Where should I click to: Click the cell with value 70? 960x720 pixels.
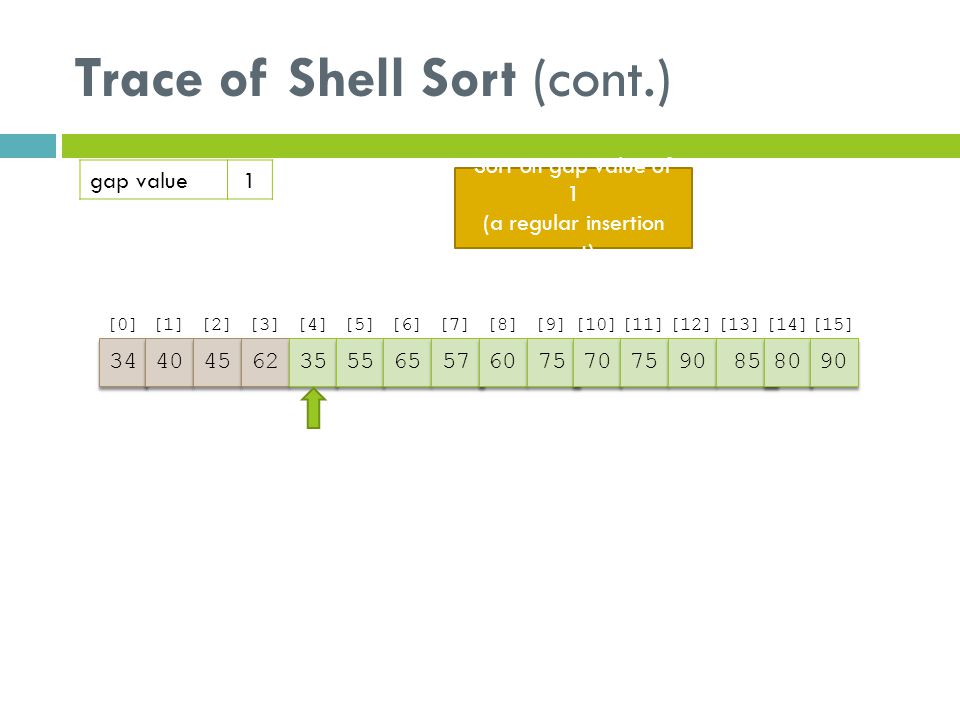(598, 362)
